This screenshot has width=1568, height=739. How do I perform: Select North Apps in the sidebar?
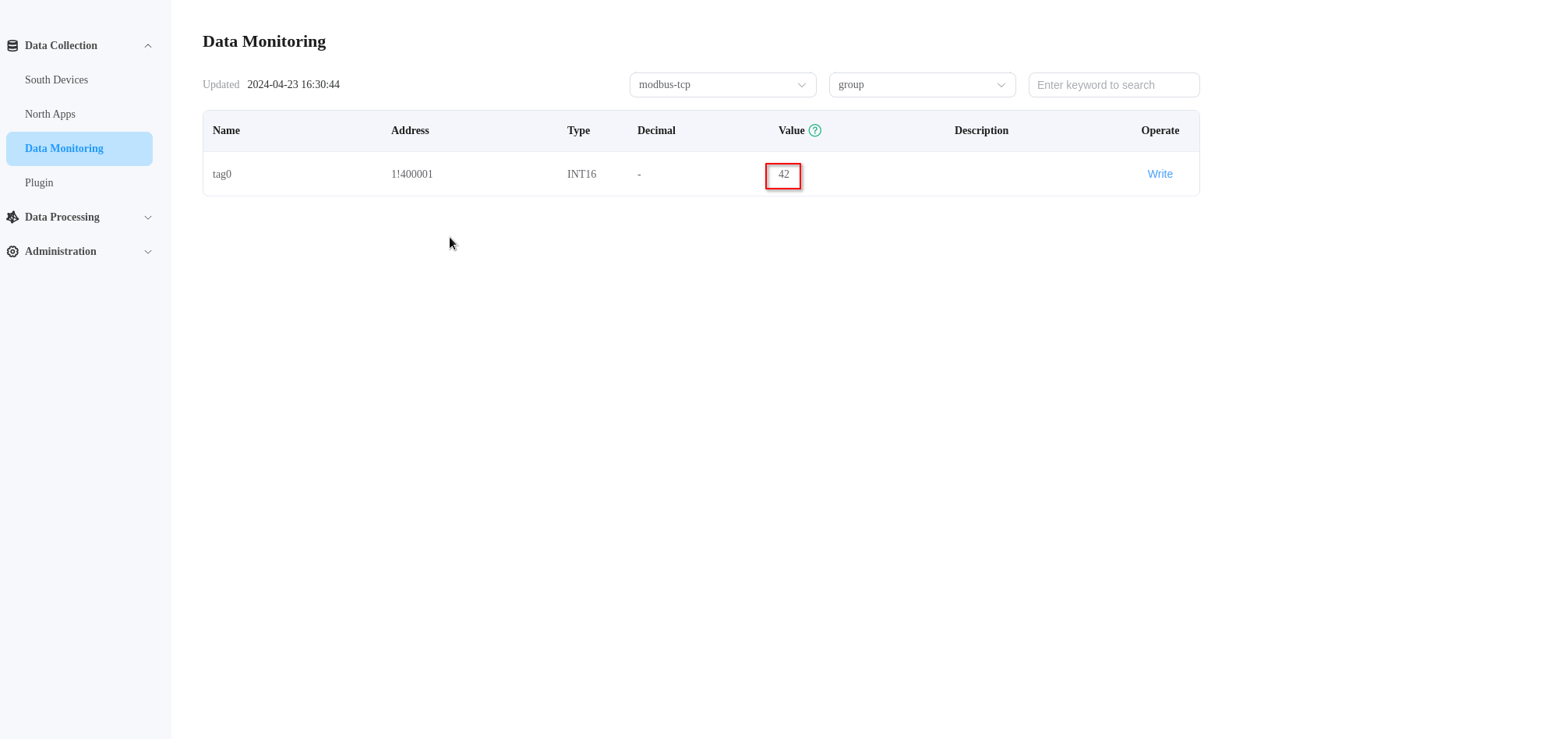pos(50,114)
